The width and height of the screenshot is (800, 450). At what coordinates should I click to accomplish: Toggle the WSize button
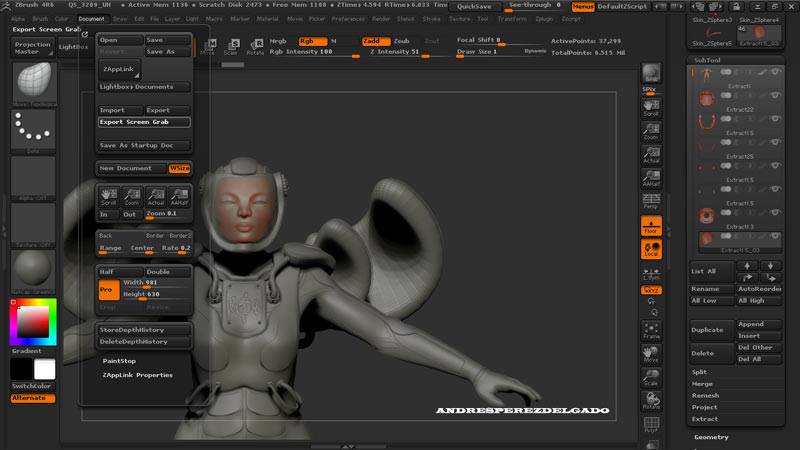point(180,168)
